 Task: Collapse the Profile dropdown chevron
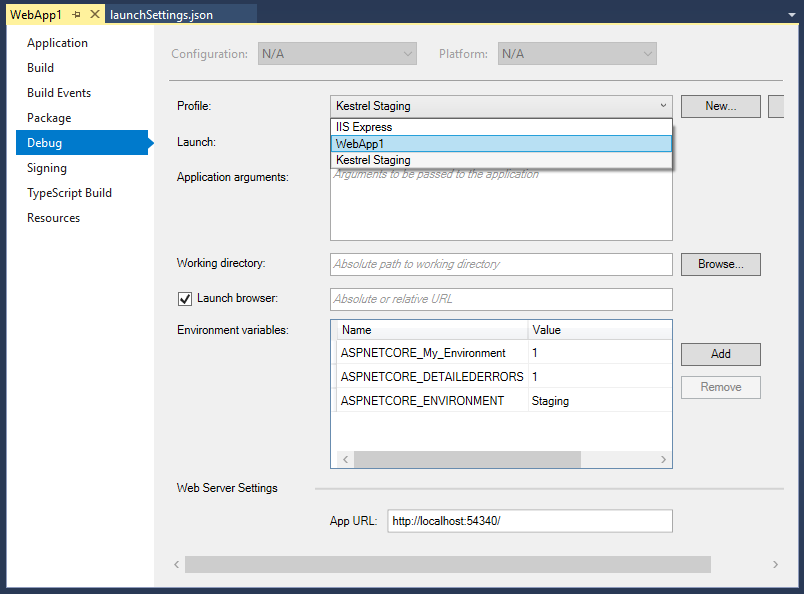pos(663,105)
